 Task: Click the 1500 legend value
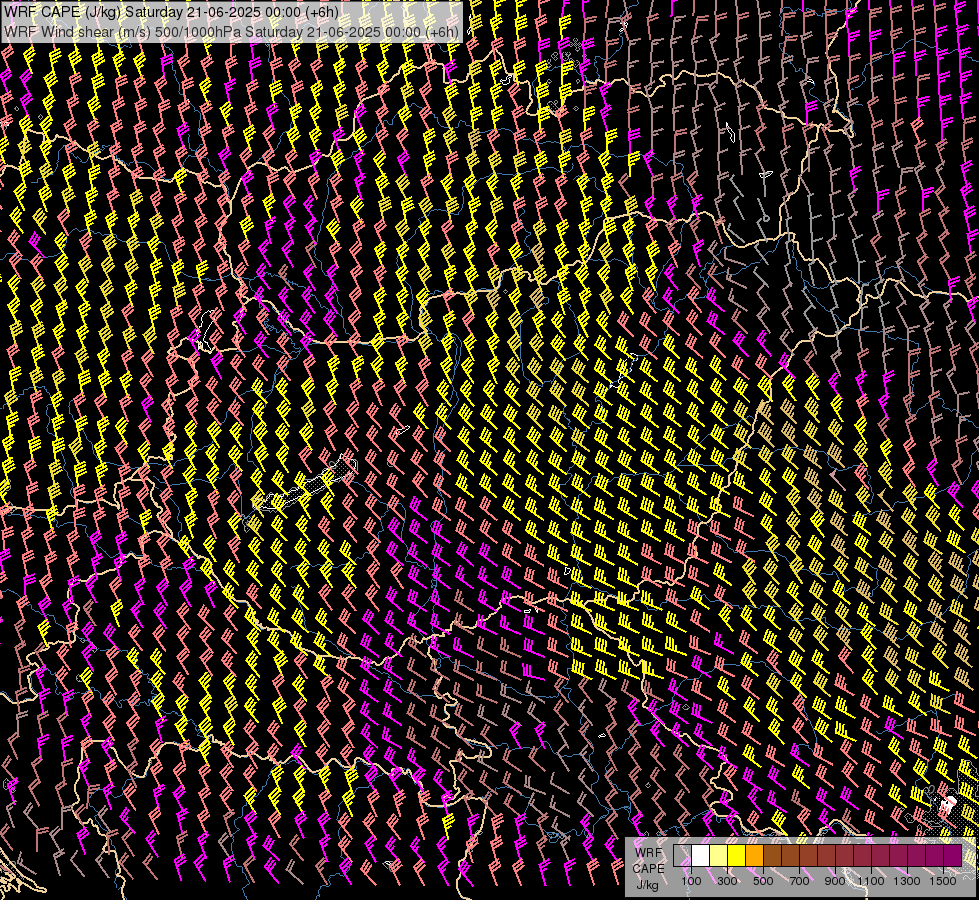tap(943, 881)
